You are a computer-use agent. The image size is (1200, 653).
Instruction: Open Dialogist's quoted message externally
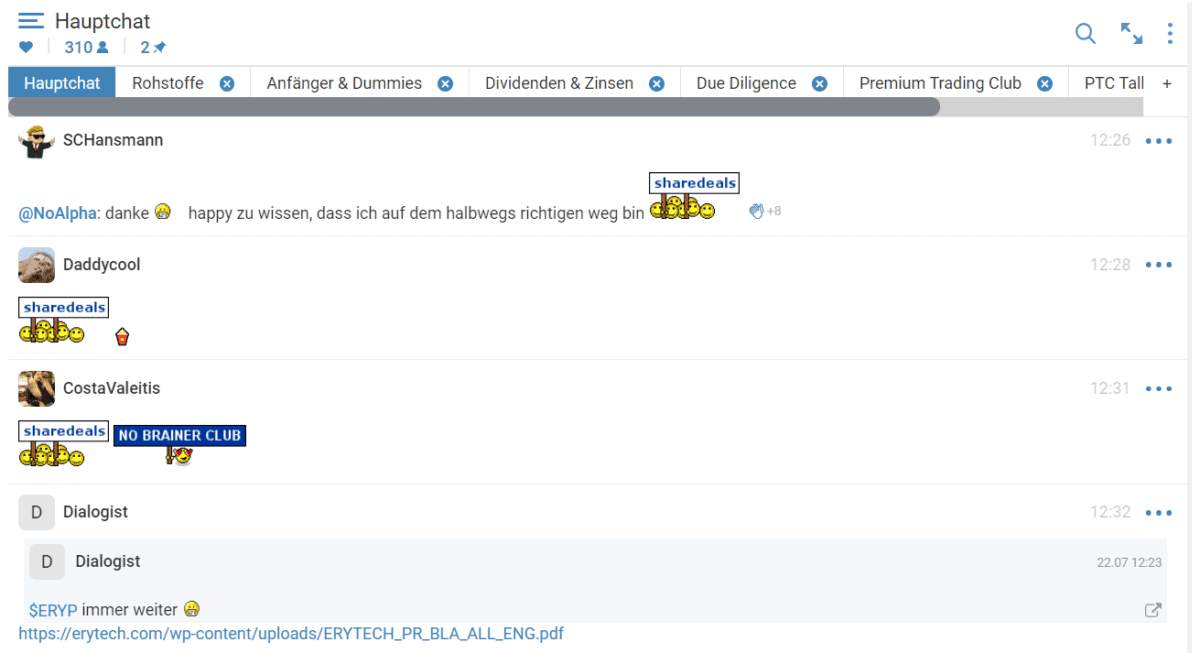click(1152, 609)
